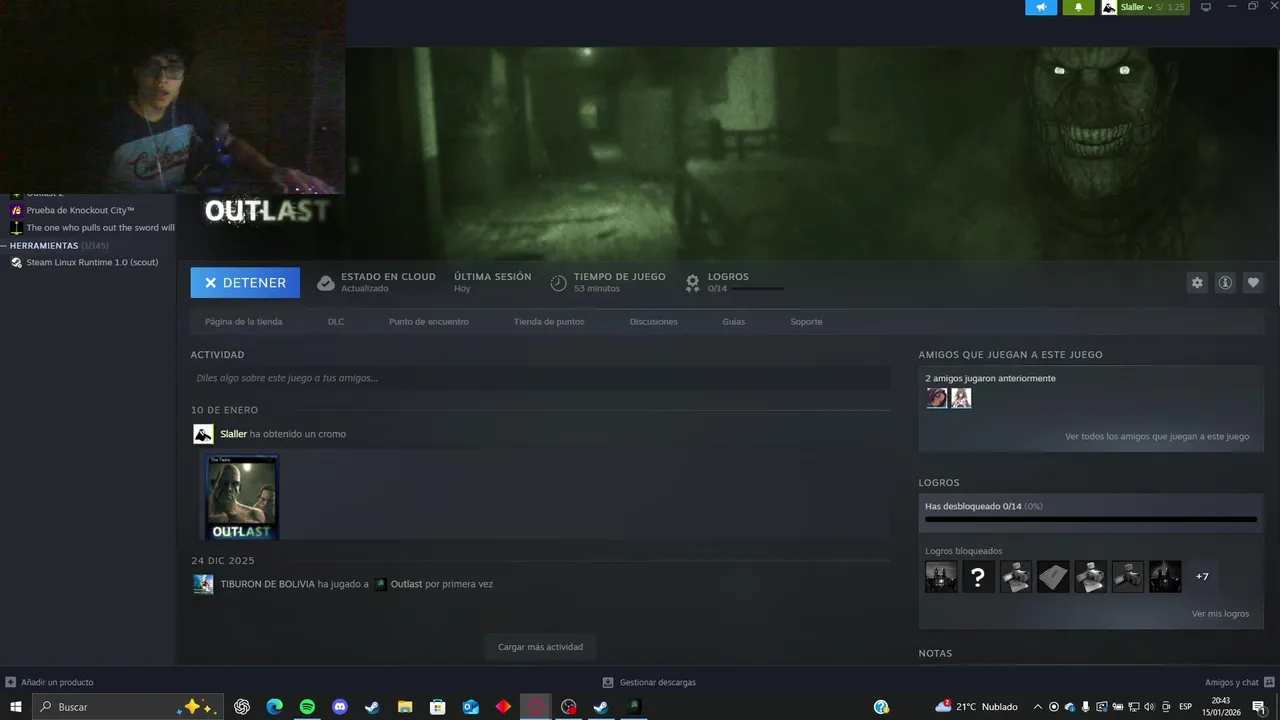Open the green notifications bell

coord(1078,7)
